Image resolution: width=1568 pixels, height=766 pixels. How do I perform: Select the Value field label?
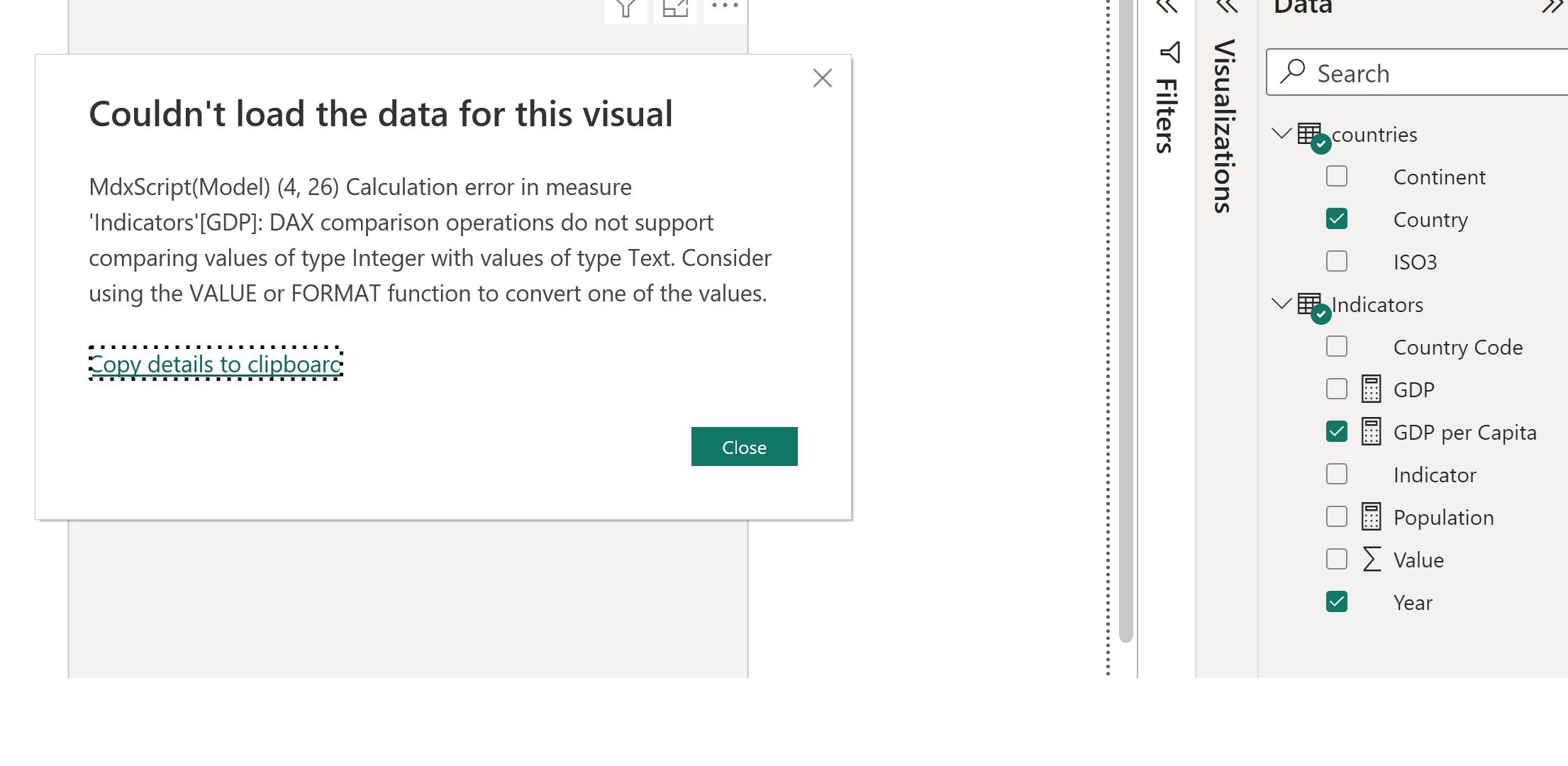tap(1418, 560)
